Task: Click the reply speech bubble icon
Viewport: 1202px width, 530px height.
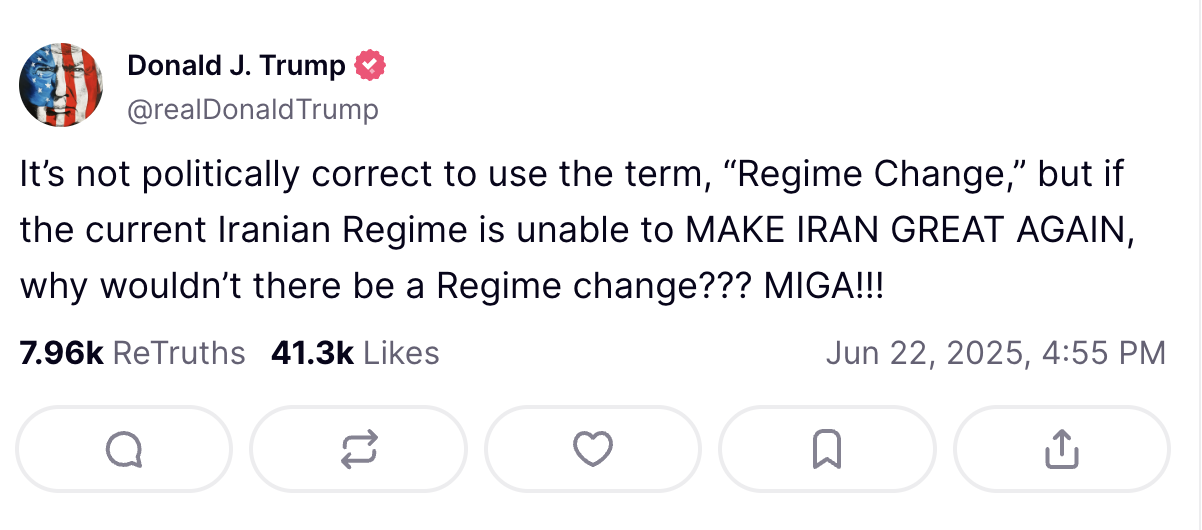Action: pos(124,449)
